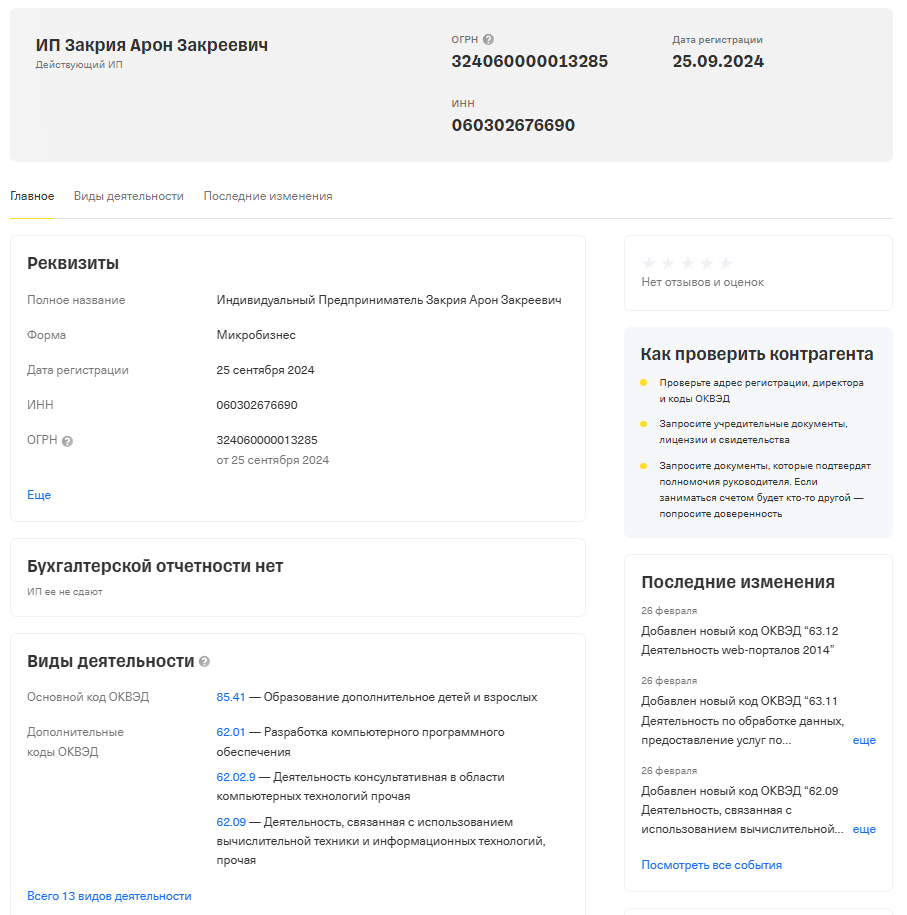907x915 pixels.
Task: Open Всего 13 видов деятельности link
Action: 109,896
